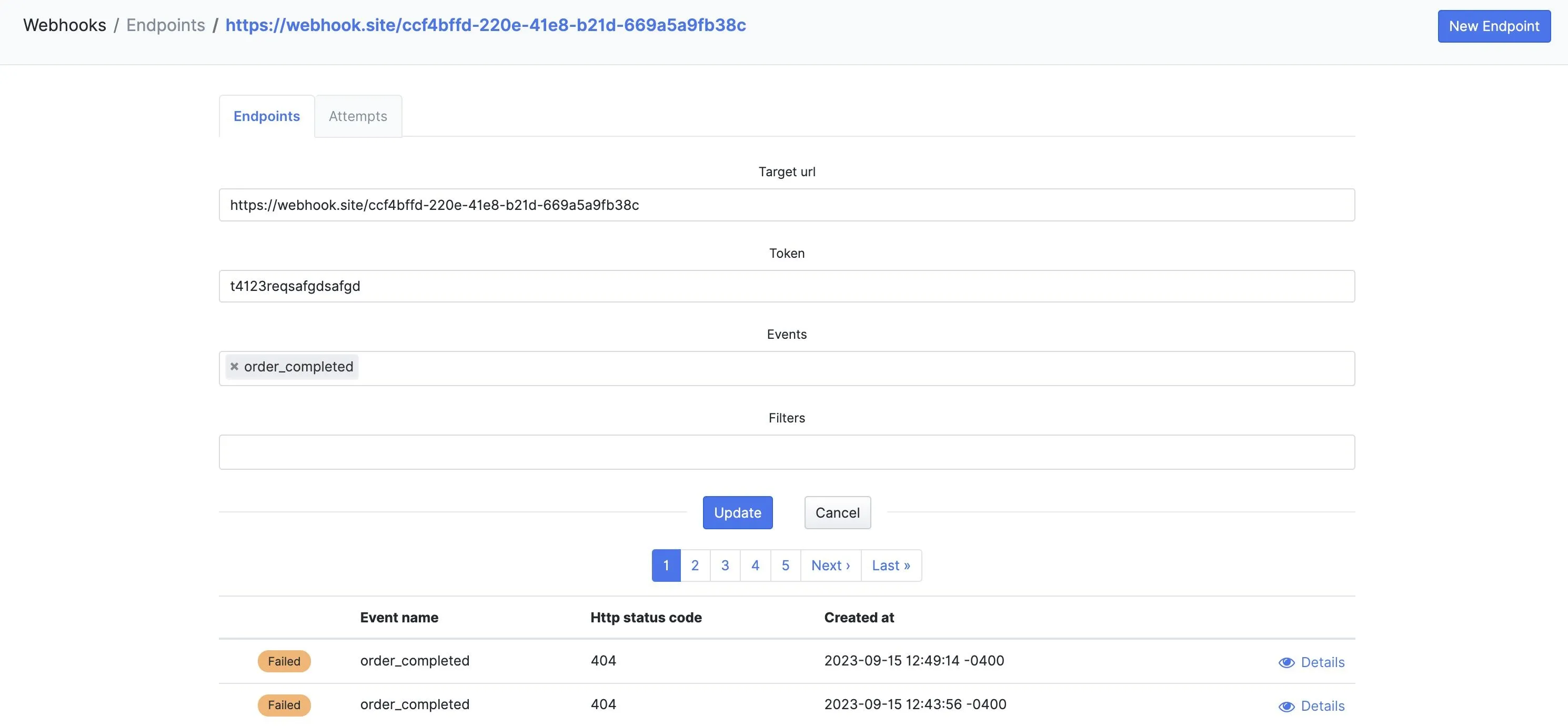Click eye icon for 12:49:14 attempt
Viewport: 1568px width, 726px height.
[x=1286, y=662]
